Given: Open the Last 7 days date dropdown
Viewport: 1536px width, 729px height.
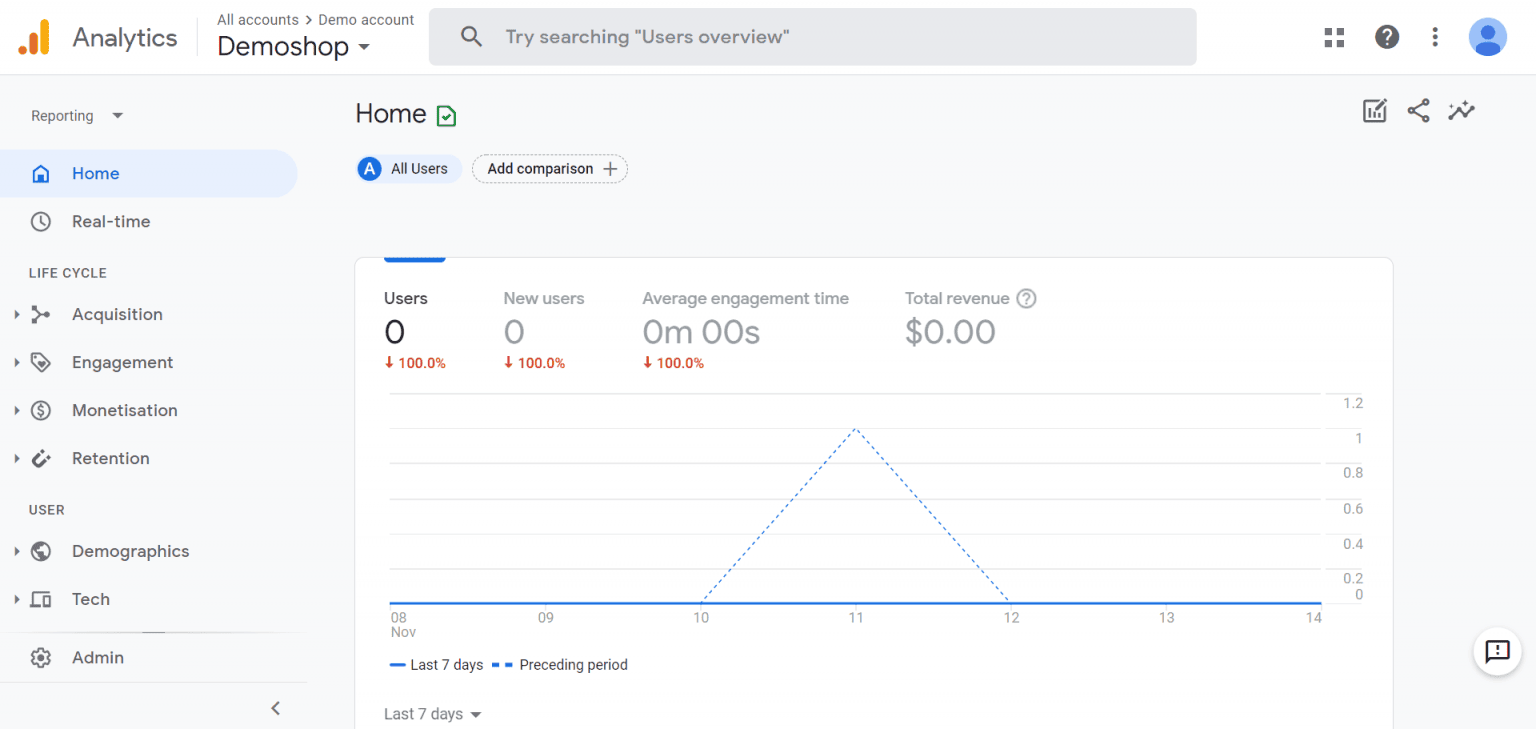Looking at the screenshot, I should [432, 714].
